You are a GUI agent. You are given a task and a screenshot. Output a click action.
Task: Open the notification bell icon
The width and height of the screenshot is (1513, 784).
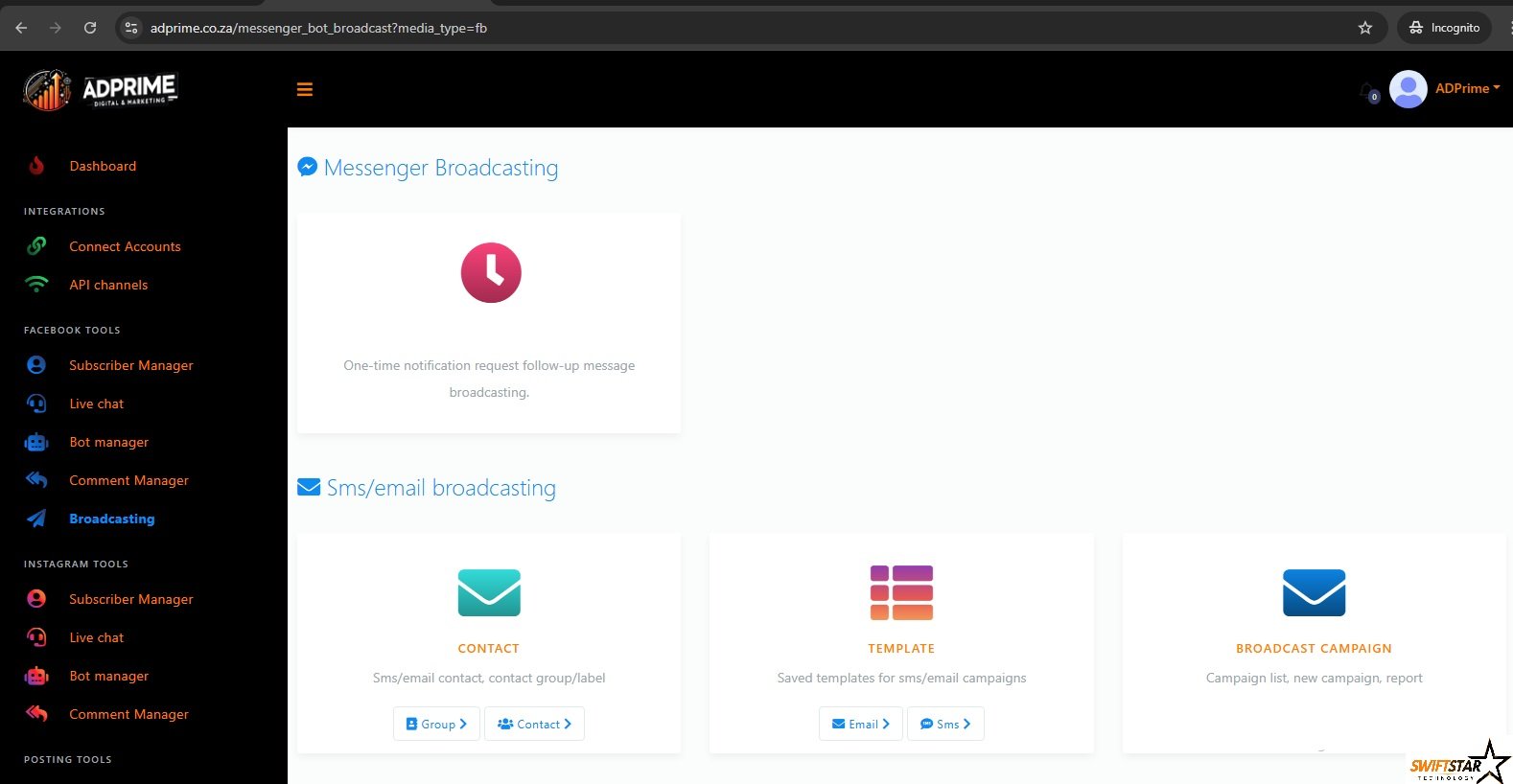[x=1368, y=91]
